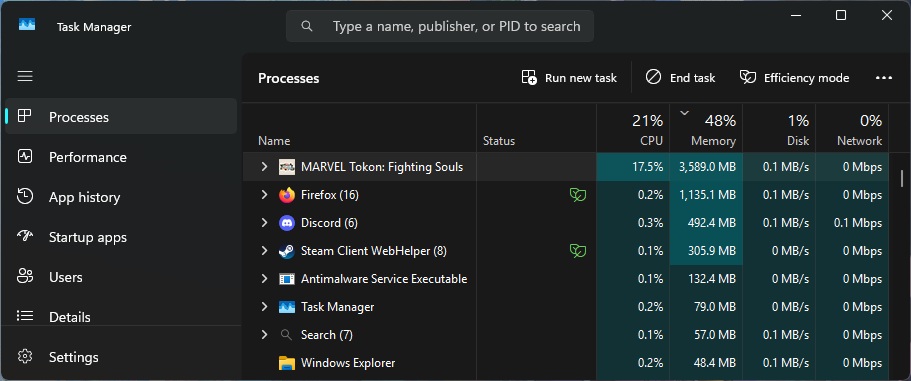The height and width of the screenshot is (381, 911).
Task: Click the Windows Explorer folder icon
Action: pyautogui.click(x=287, y=363)
